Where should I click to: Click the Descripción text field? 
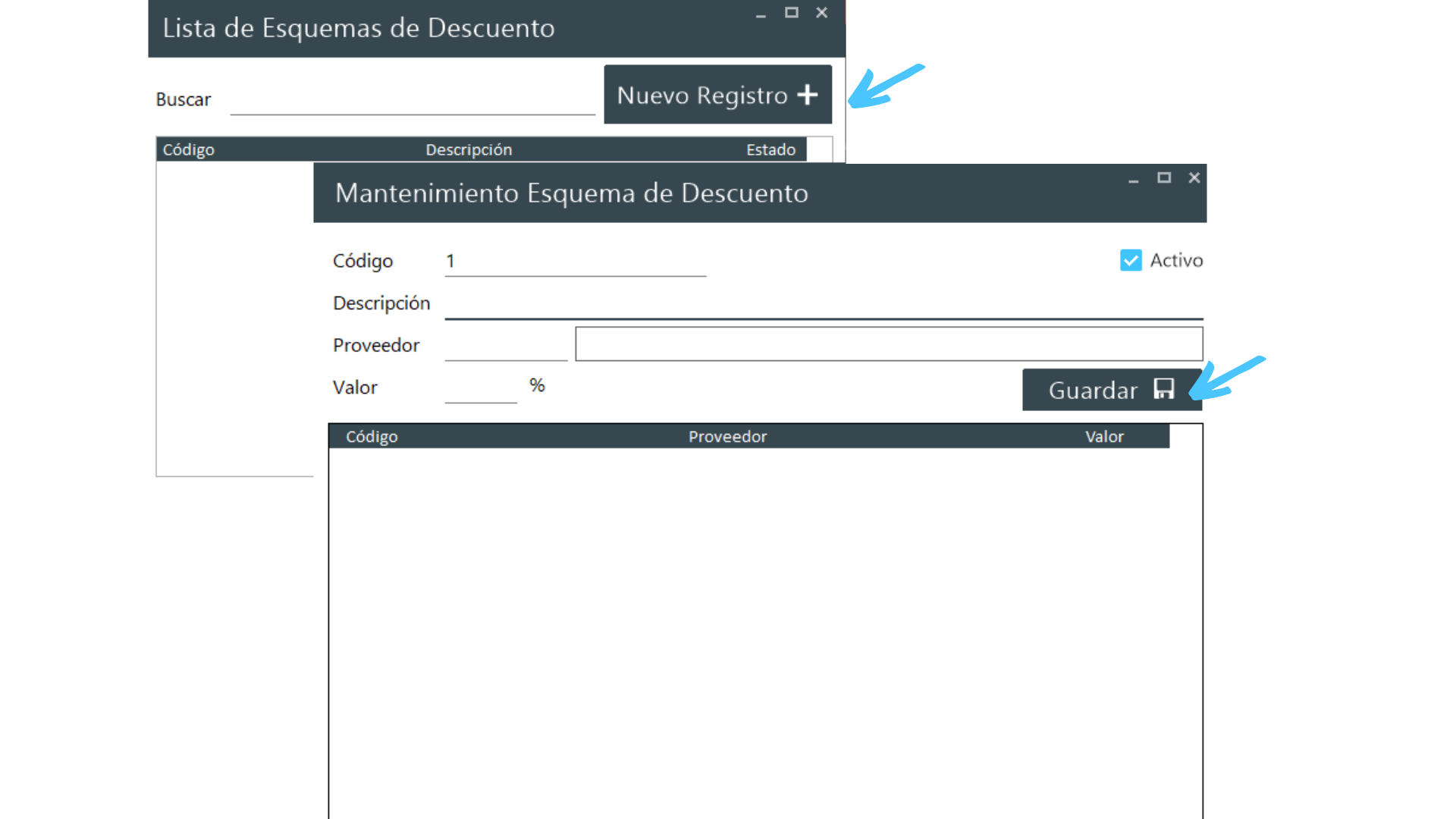[823, 304]
